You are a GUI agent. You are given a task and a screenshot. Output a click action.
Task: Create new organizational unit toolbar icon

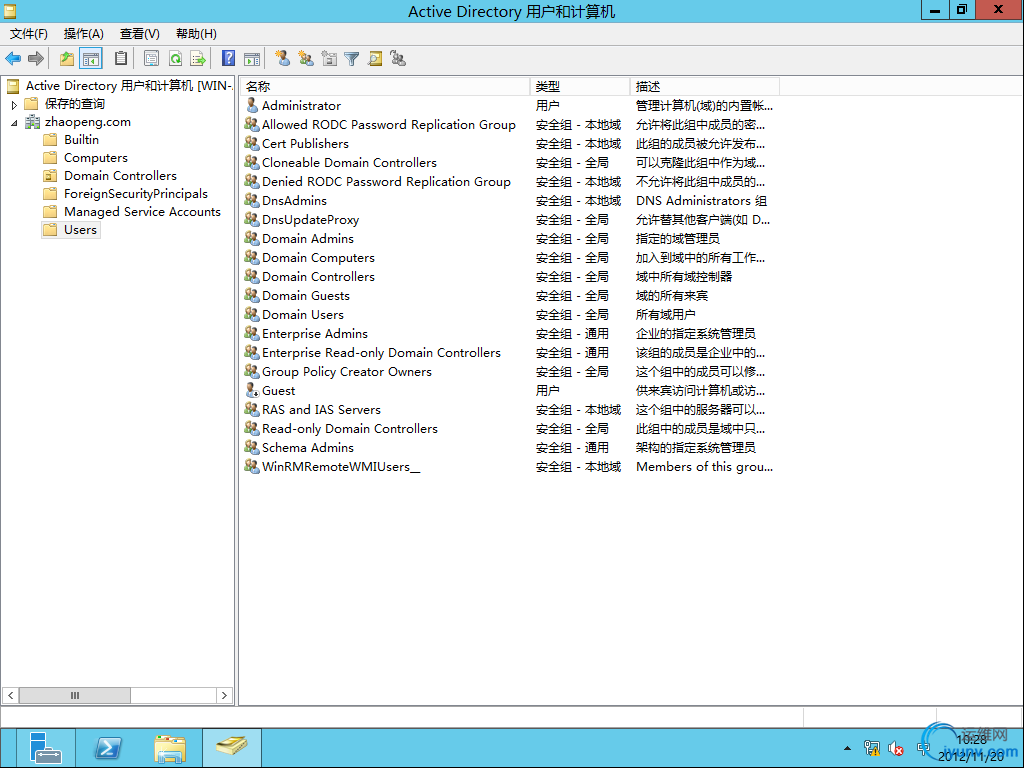(x=329, y=59)
